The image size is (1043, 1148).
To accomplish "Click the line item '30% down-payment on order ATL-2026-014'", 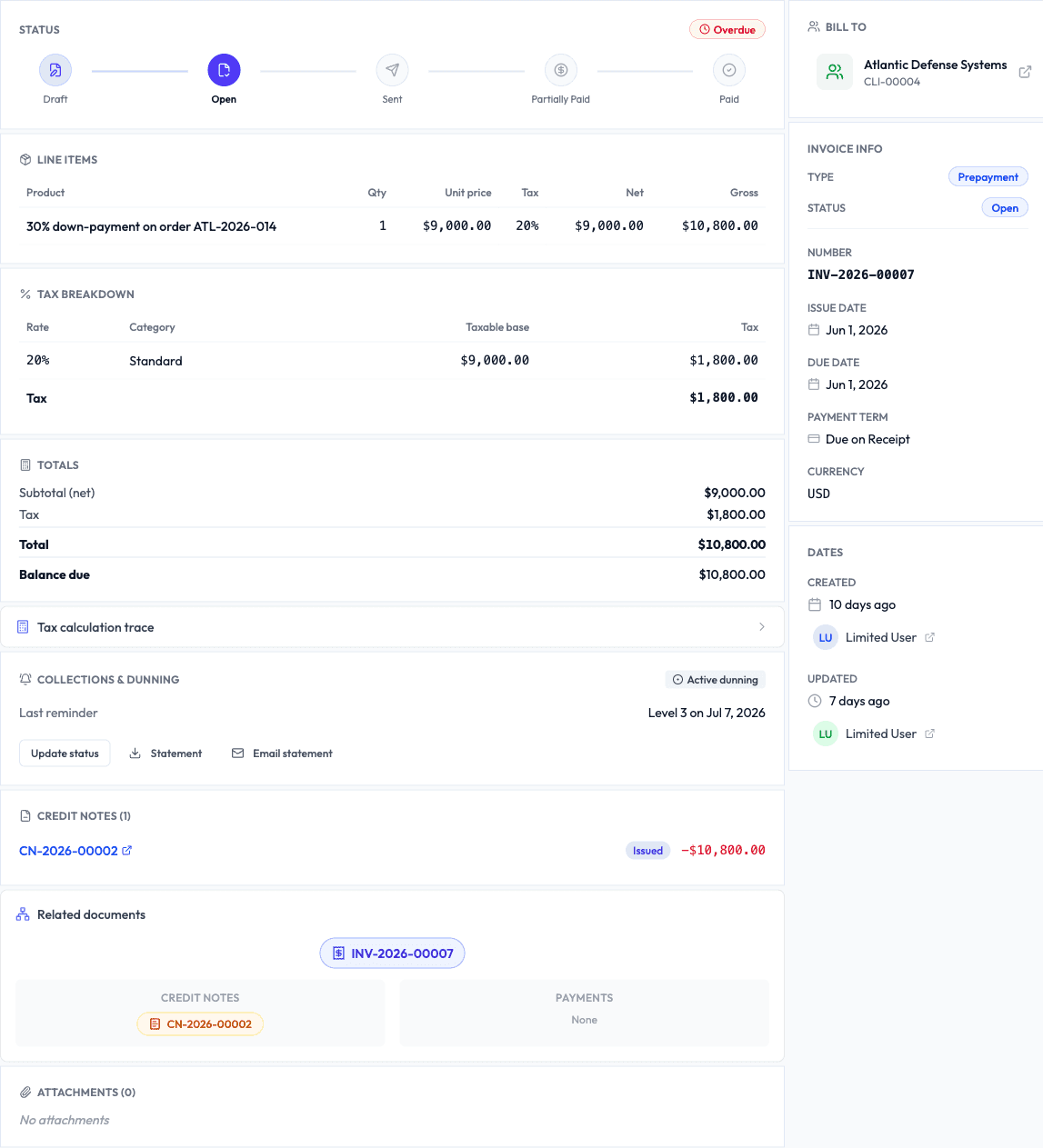I will pyautogui.click(x=151, y=226).
